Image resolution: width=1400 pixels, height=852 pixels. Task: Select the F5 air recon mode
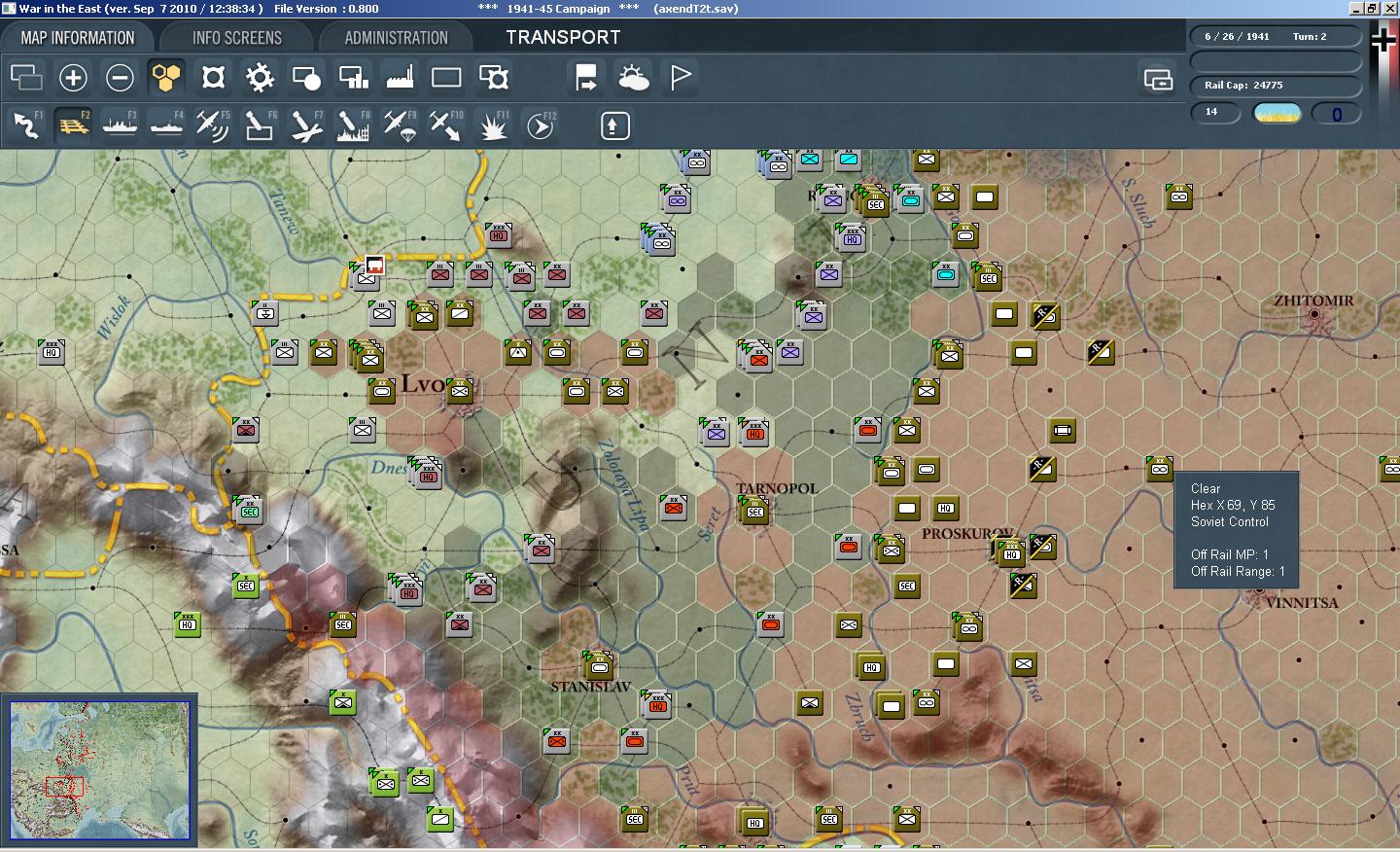click(x=213, y=125)
